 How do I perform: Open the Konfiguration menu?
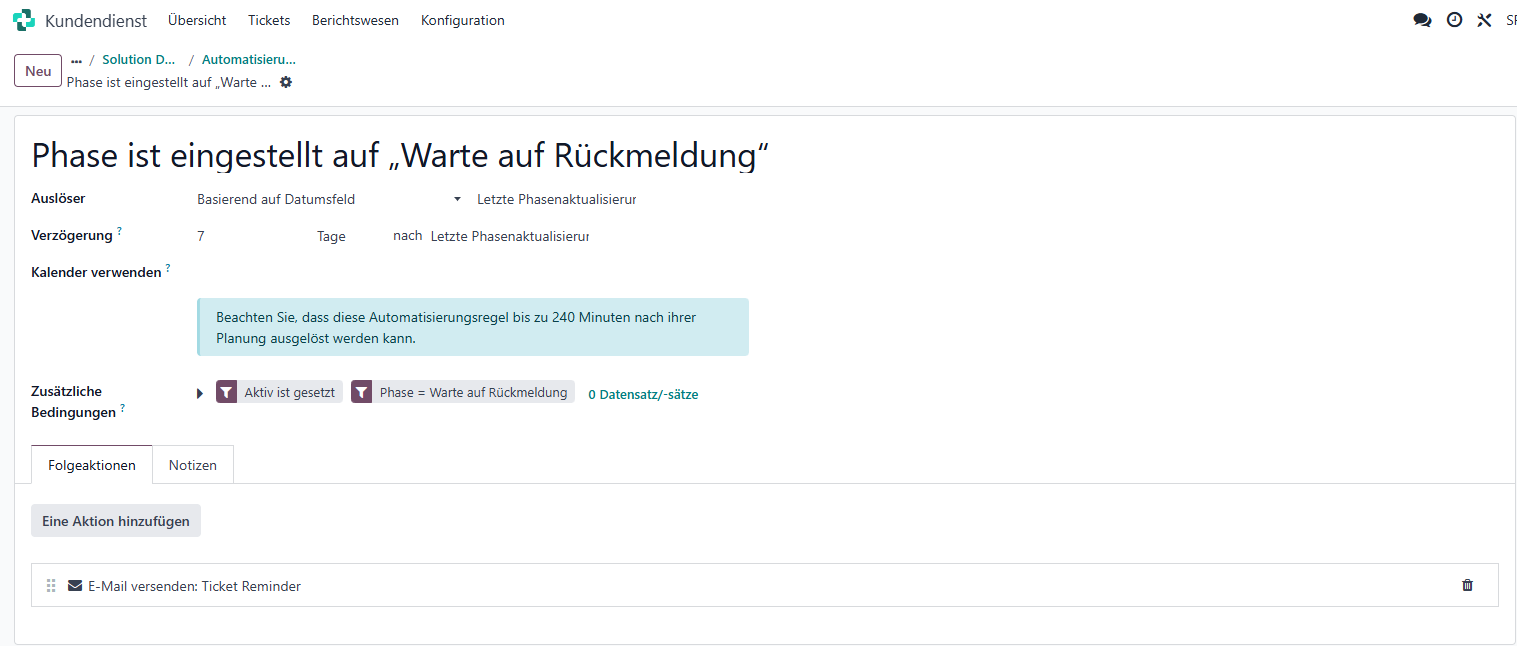(463, 20)
